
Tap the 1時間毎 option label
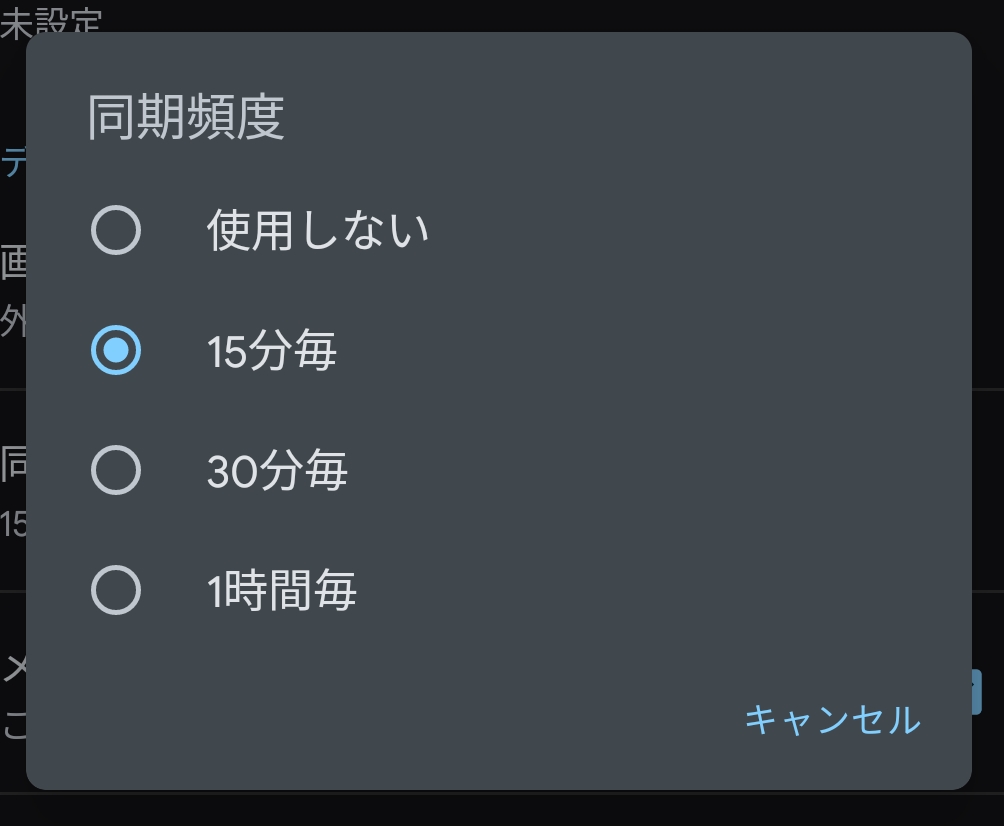click(x=282, y=590)
